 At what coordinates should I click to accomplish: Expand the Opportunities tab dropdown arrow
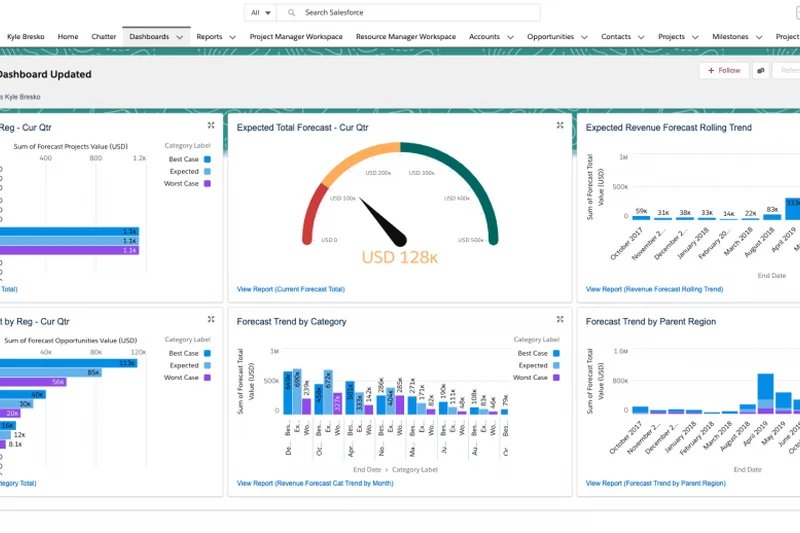584,37
